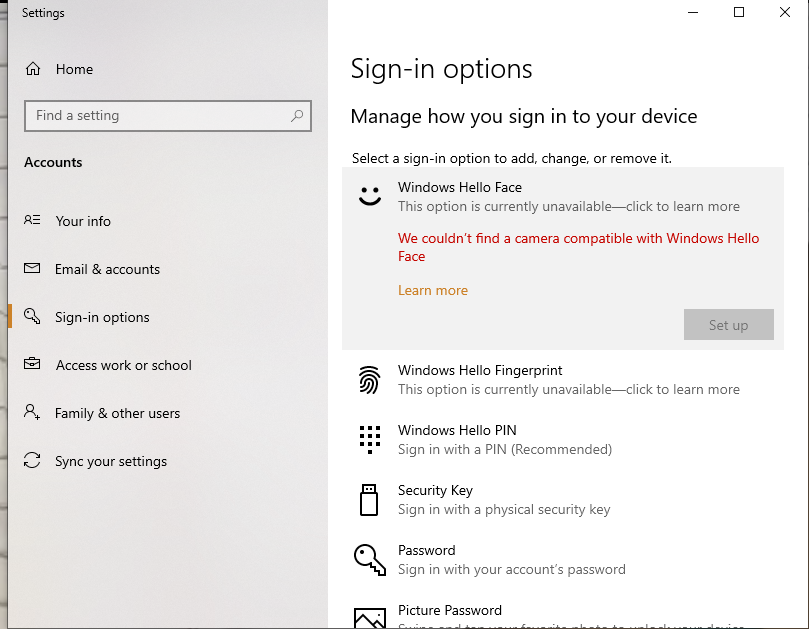Expand the Windows Hello Fingerprint option
The width and height of the screenshot is (809, 629).
point(562,380)
